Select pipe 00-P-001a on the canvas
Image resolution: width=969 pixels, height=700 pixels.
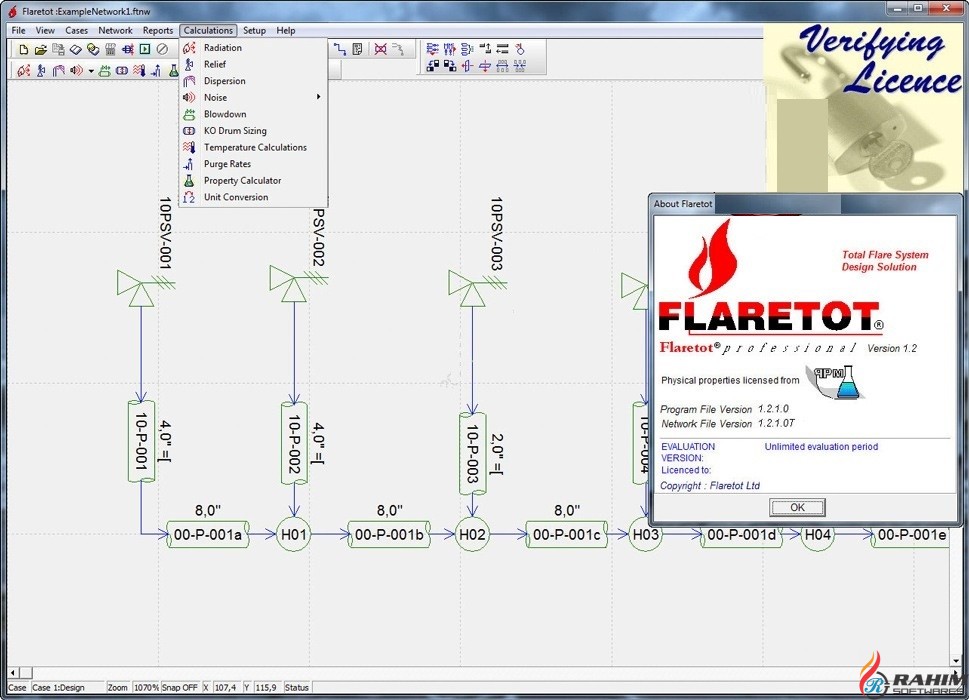[208, 534]
